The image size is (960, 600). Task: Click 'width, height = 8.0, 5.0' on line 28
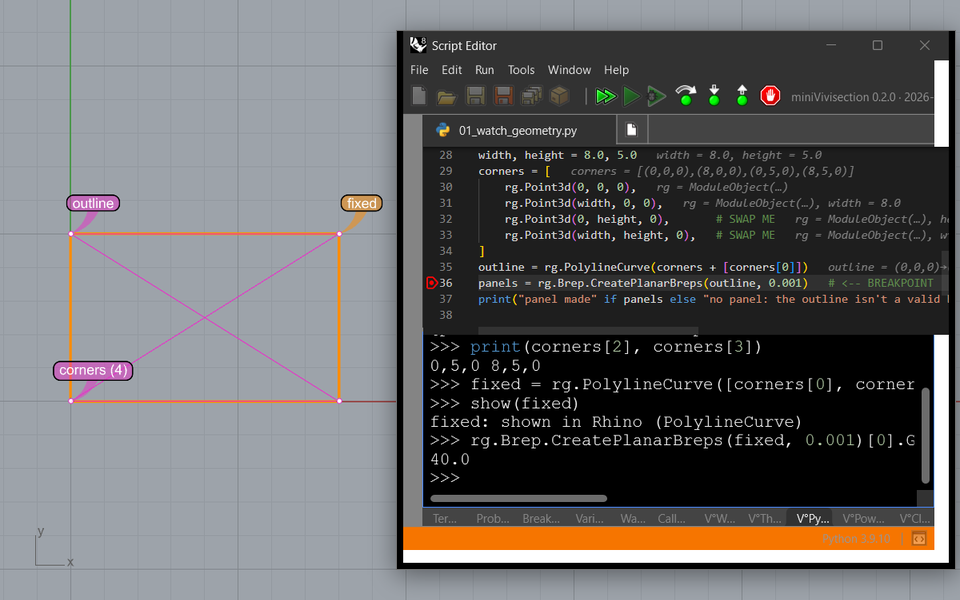557,155
